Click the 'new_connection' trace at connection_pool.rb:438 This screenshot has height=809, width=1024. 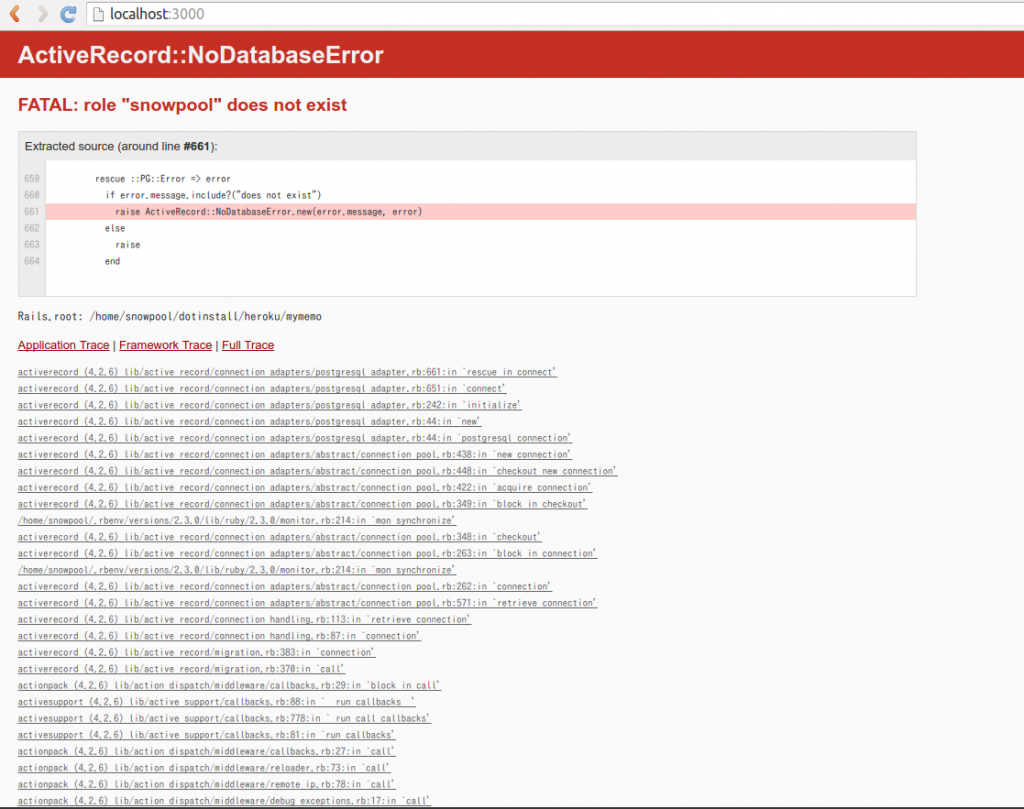pos(293,454)
